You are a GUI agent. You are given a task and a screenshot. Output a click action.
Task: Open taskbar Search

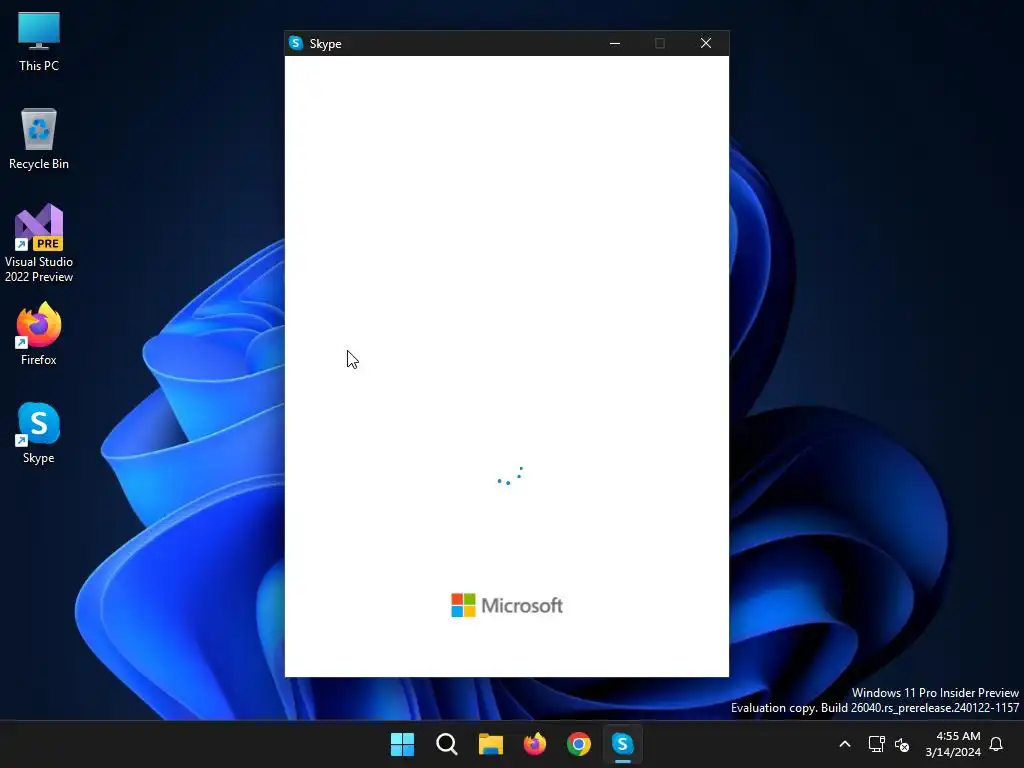click(447, 744)
